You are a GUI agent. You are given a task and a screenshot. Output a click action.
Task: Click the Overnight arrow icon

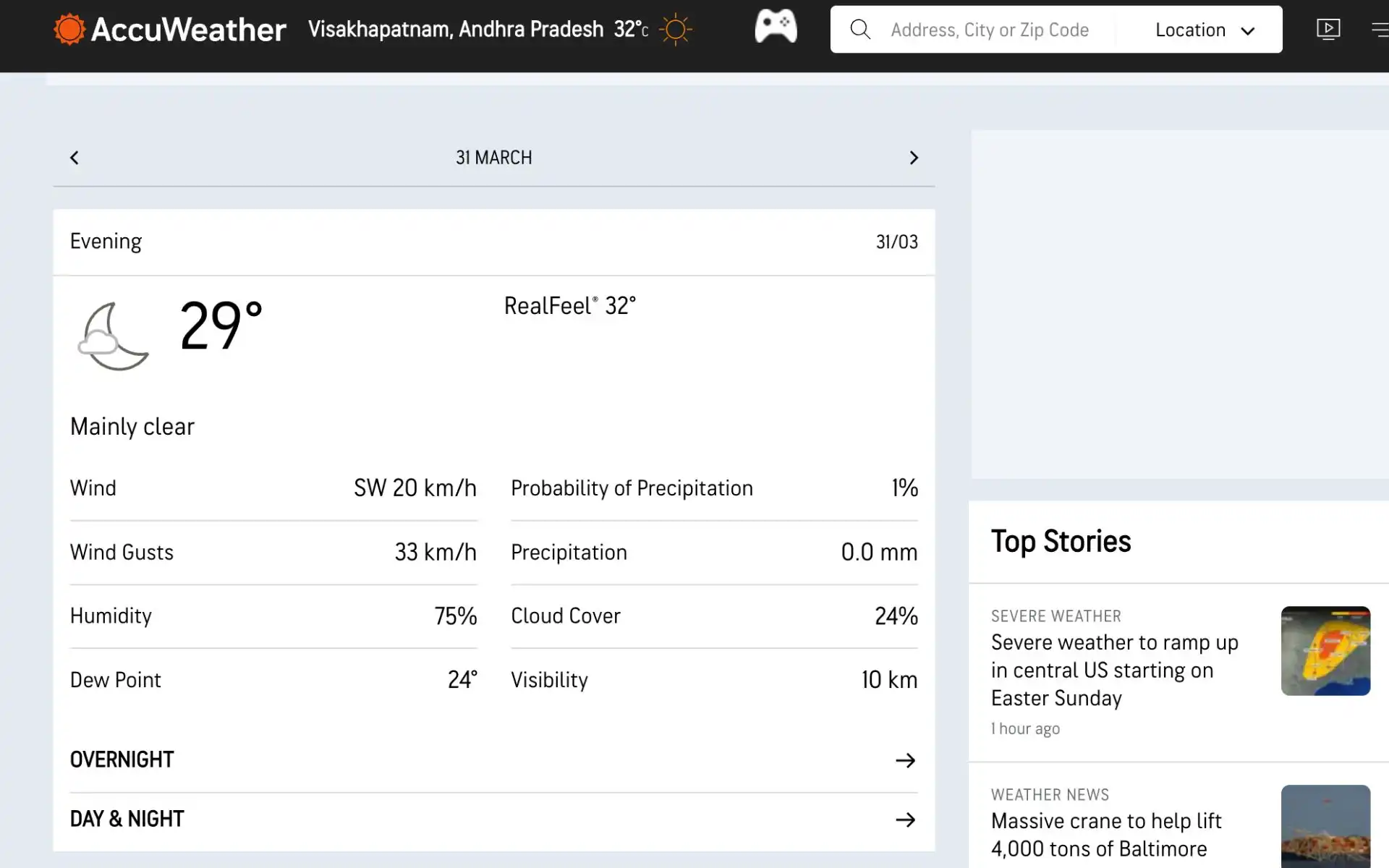(x=905, y=760)
